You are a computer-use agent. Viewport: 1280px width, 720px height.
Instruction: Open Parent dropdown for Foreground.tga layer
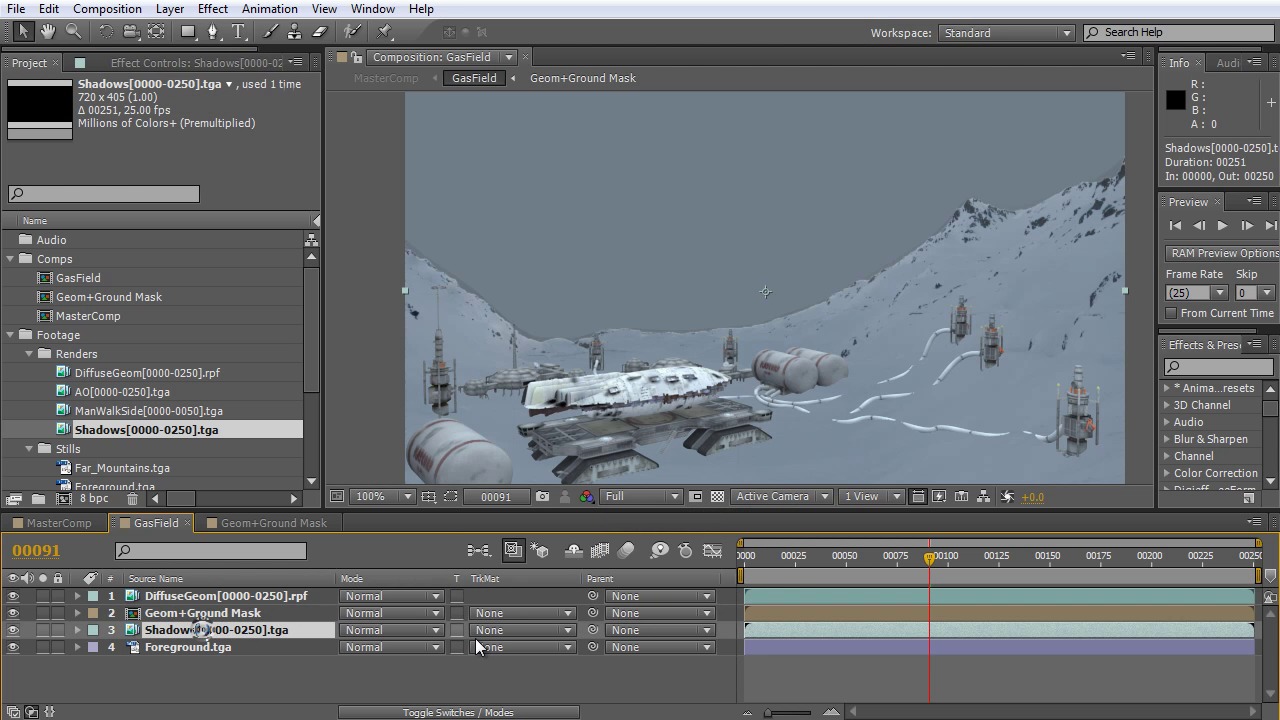pyautogui.click(x=660, y=647)
